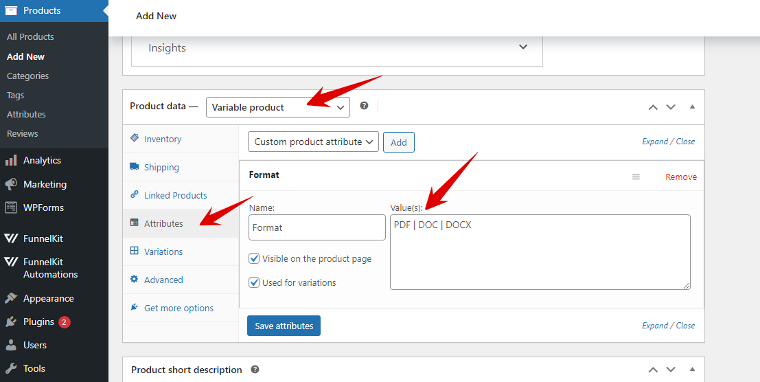760x382 pixels.
Task: Open the Variable product type dropdown
Action: click(278, 107)
